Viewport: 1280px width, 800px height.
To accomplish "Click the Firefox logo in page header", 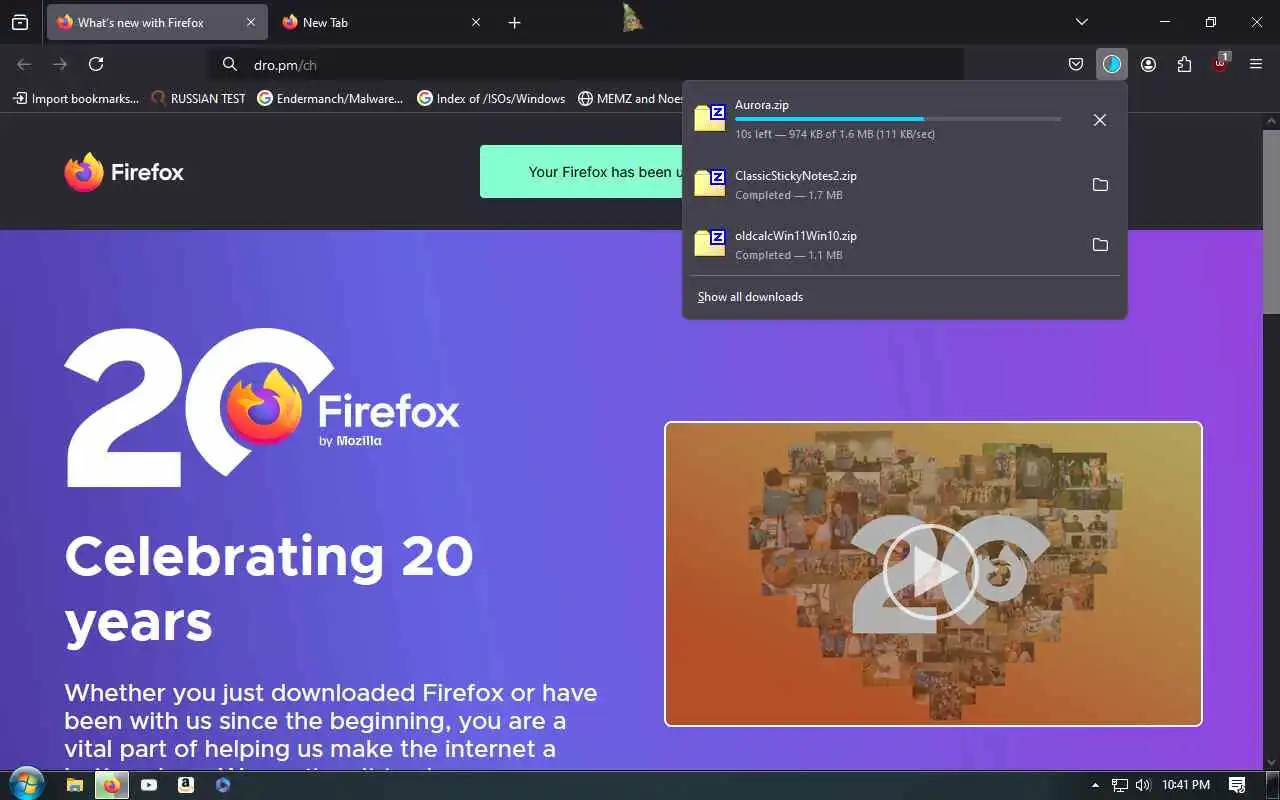I will coord(124,172).
